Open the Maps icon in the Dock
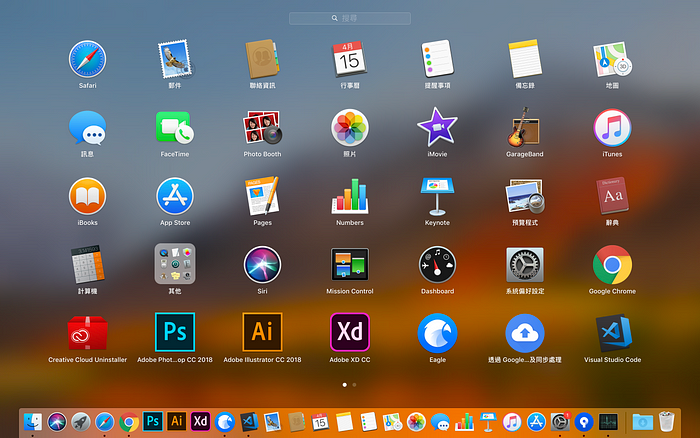 click(392, 422)
